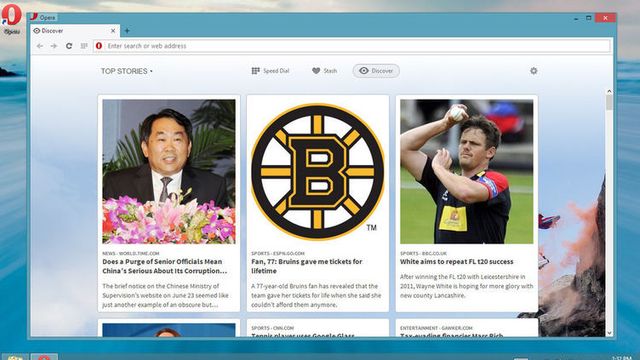Click the page scrollbar down arrow
Image resolution: width=640 pixels, height=360 pixels.
click(x=609, y=333)
